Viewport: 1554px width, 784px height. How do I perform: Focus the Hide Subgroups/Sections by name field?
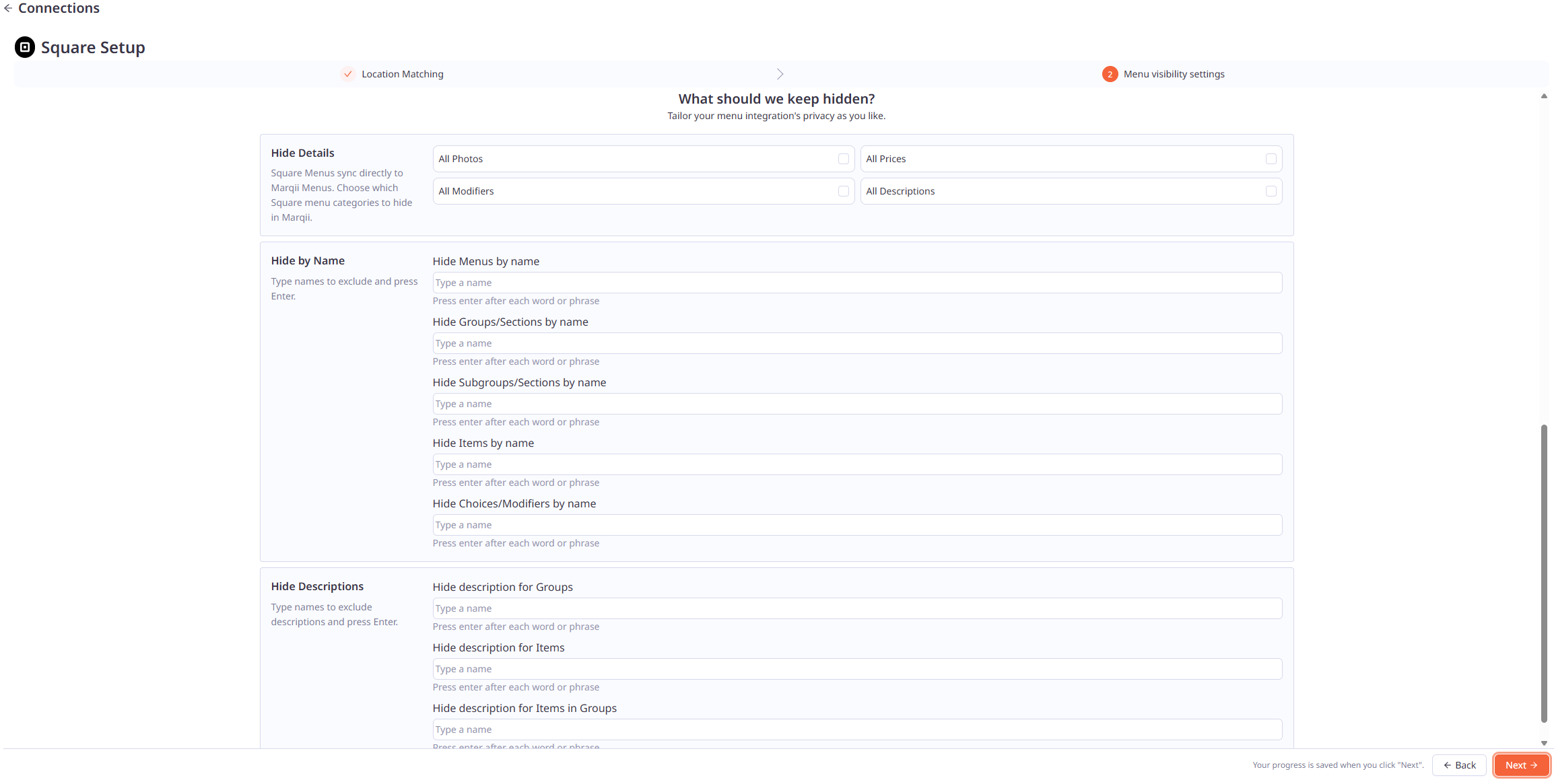pos(857,404)
